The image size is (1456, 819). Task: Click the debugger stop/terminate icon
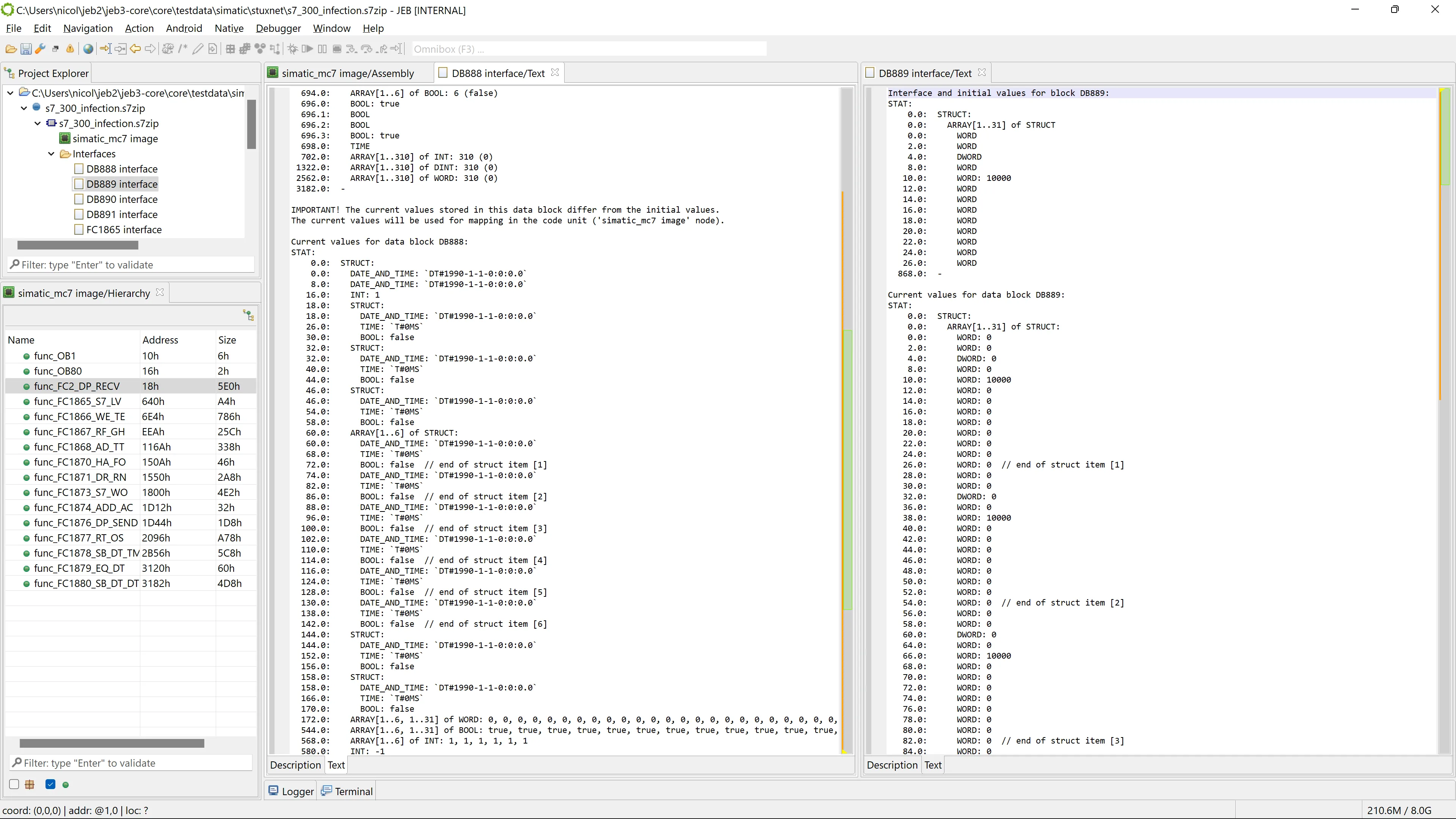(x=337, y=49)
